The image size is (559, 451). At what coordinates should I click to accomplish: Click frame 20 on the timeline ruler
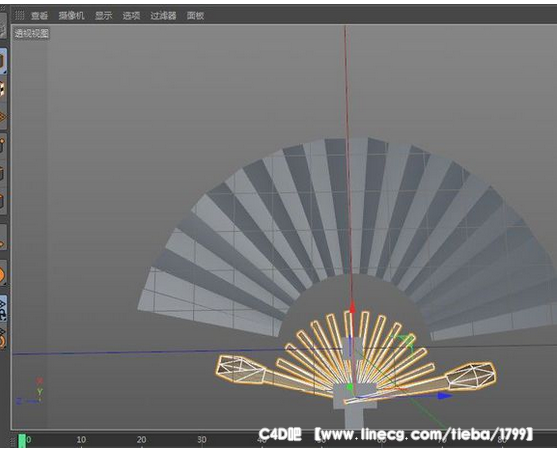tap(142, 440)
